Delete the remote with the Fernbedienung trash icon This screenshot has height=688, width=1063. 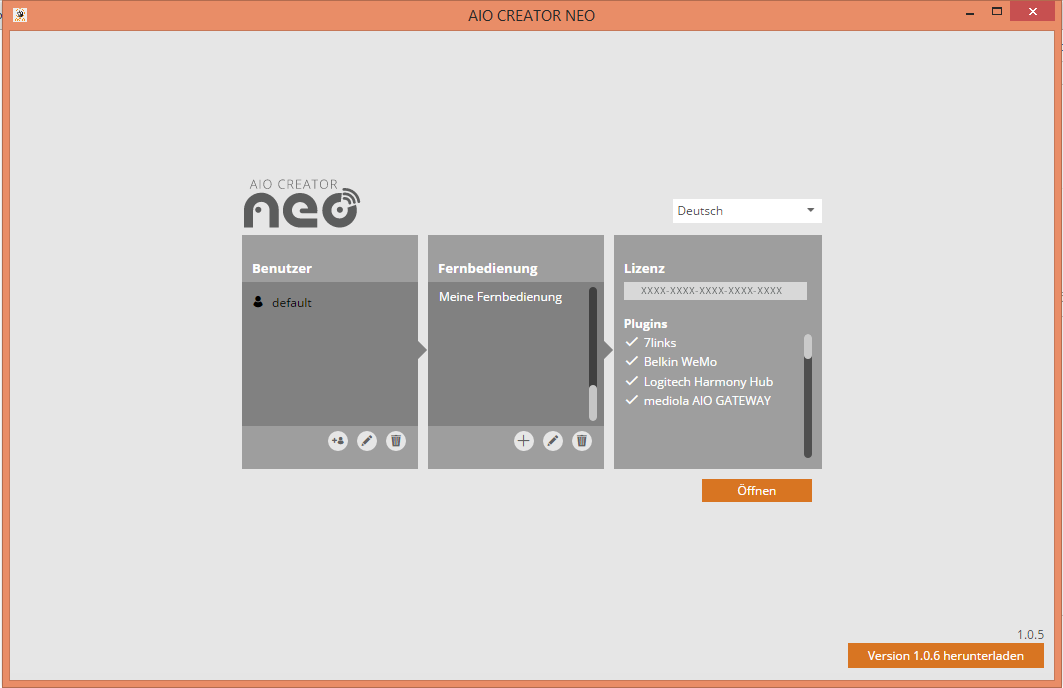[582, 441]
